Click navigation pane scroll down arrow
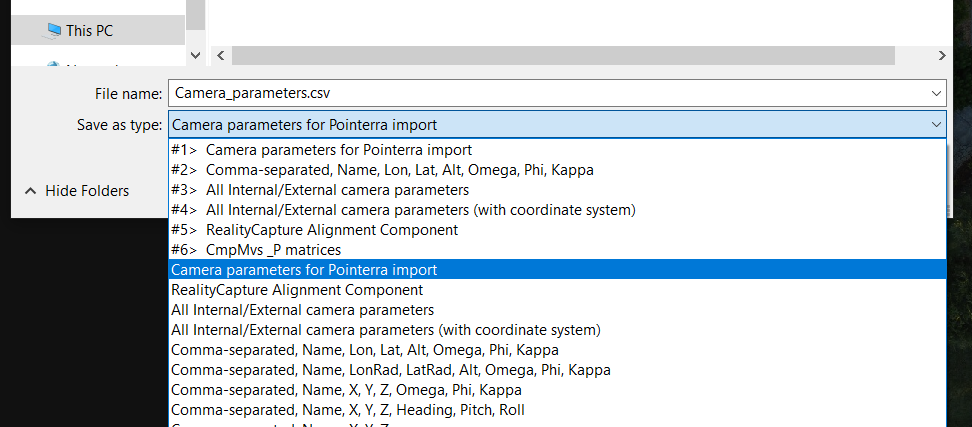 [x=195, y=55]
